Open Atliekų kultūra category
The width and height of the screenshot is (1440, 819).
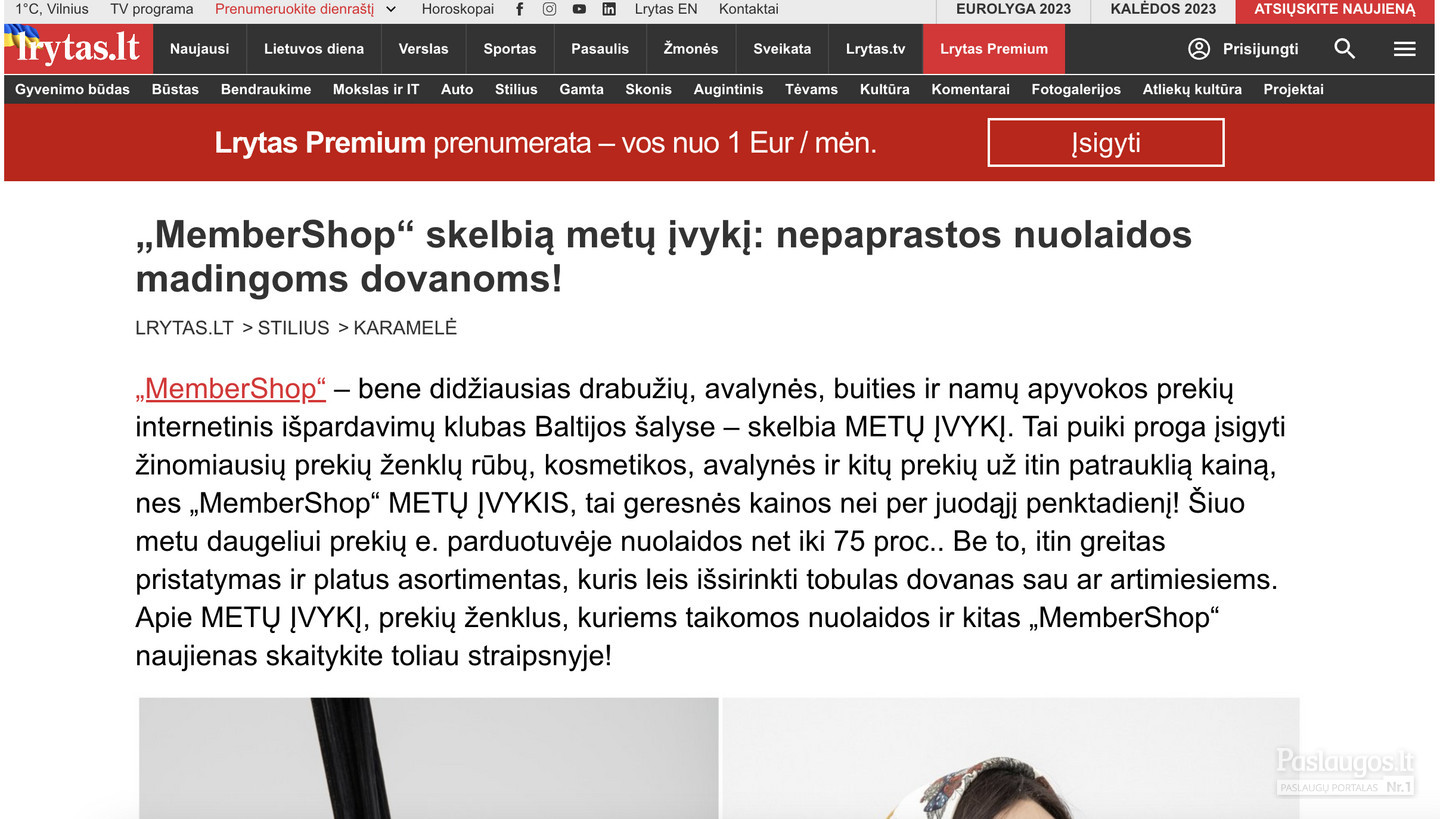[x=1192, y=89]
